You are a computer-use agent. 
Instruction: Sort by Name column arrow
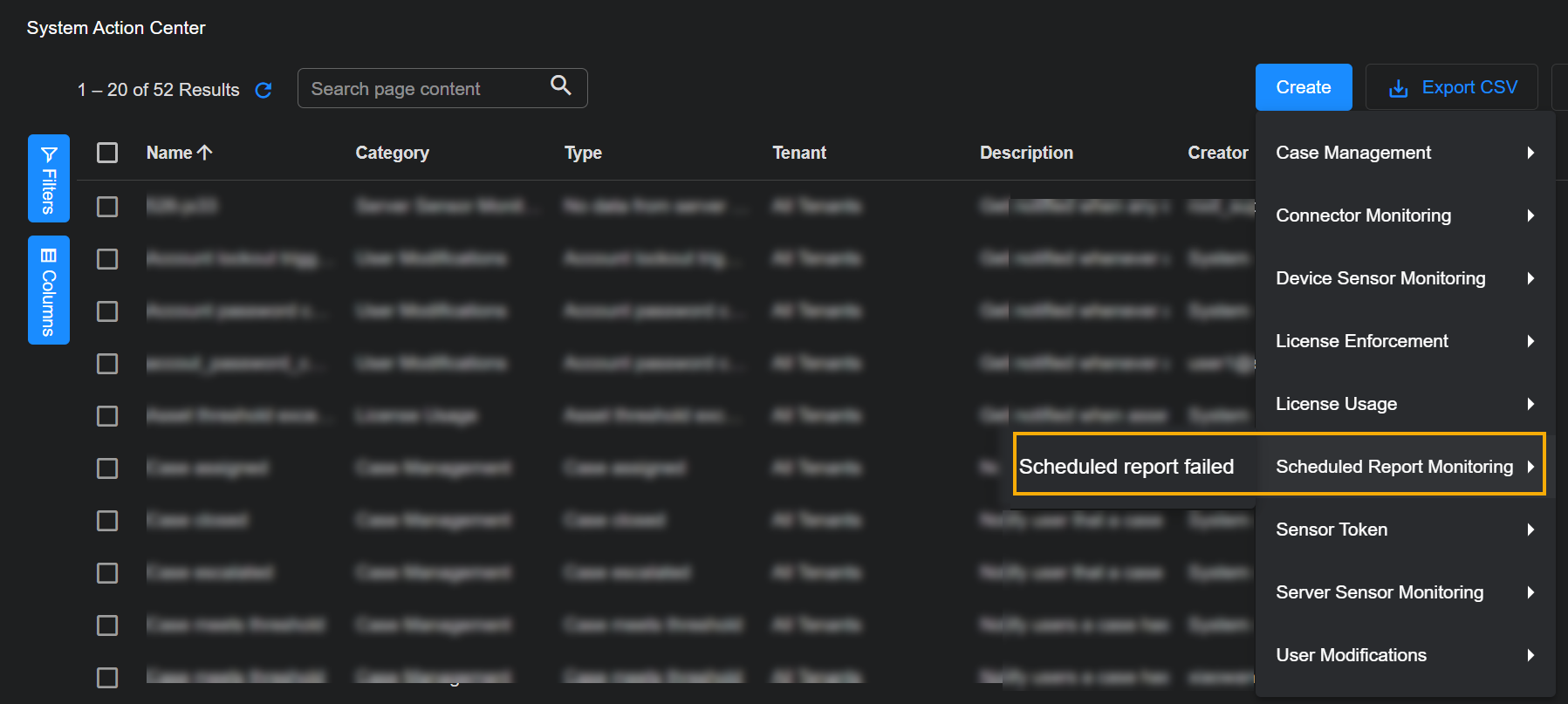point(205,153)
